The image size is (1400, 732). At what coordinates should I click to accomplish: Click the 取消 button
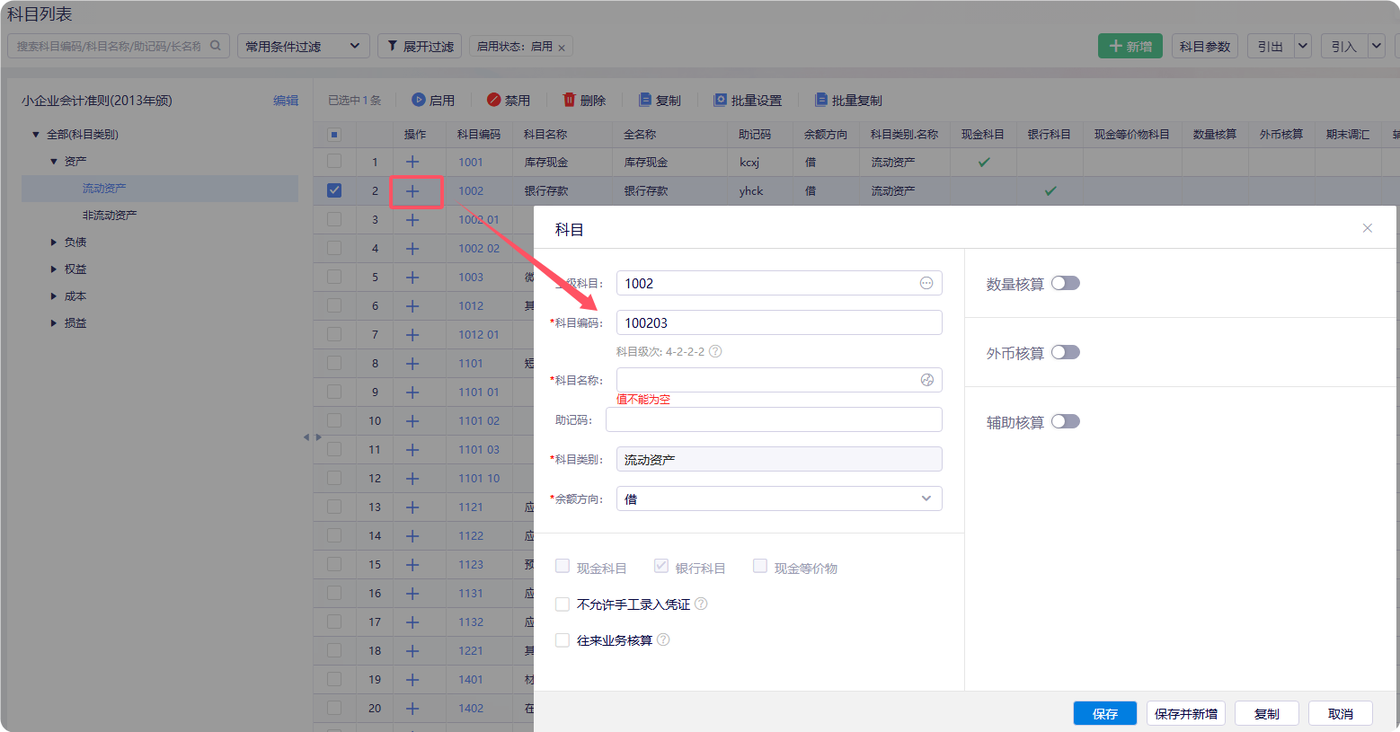pyautogui.click(x=1340, y=713)
